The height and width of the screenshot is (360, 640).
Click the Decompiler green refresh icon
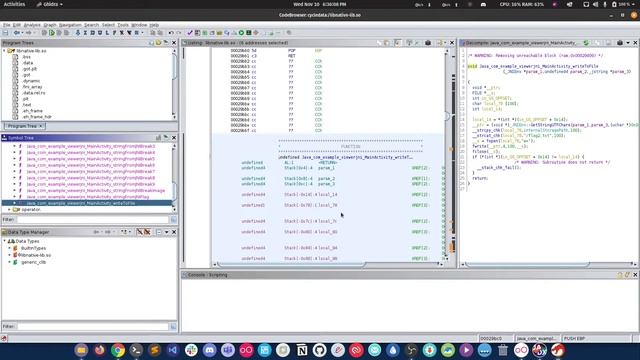(586, 42)
